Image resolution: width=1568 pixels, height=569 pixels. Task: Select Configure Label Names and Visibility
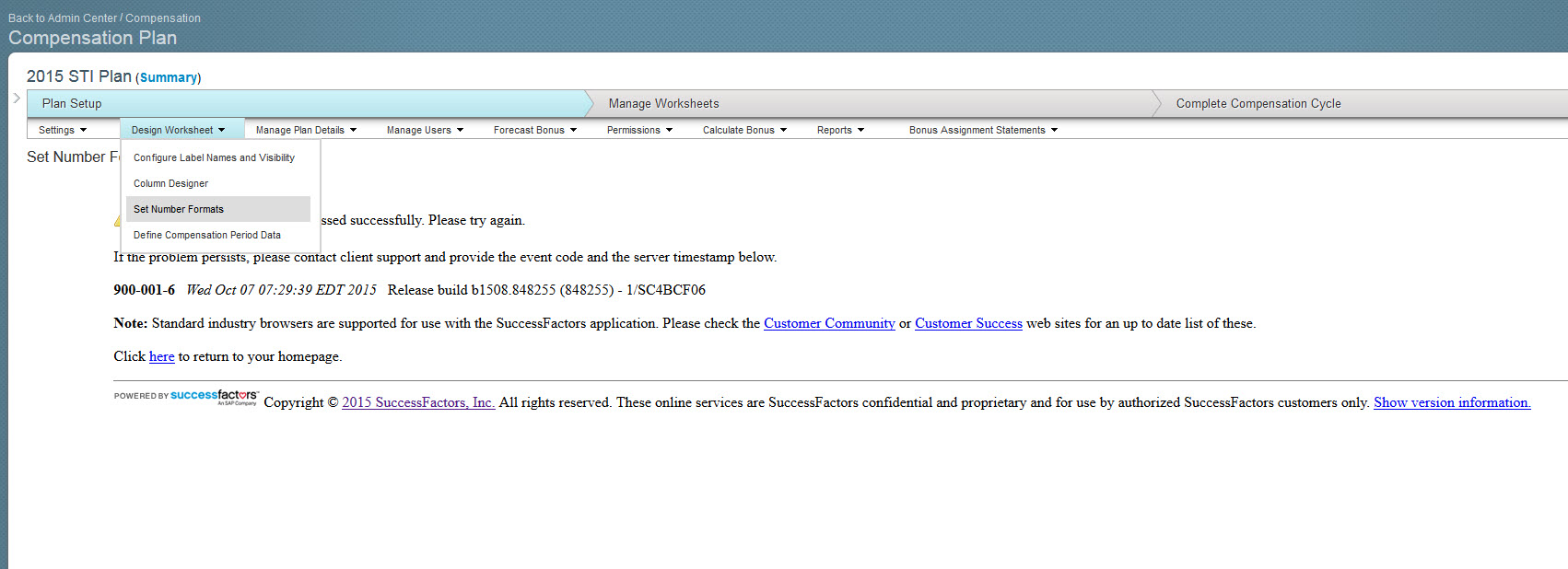(218, 157)
